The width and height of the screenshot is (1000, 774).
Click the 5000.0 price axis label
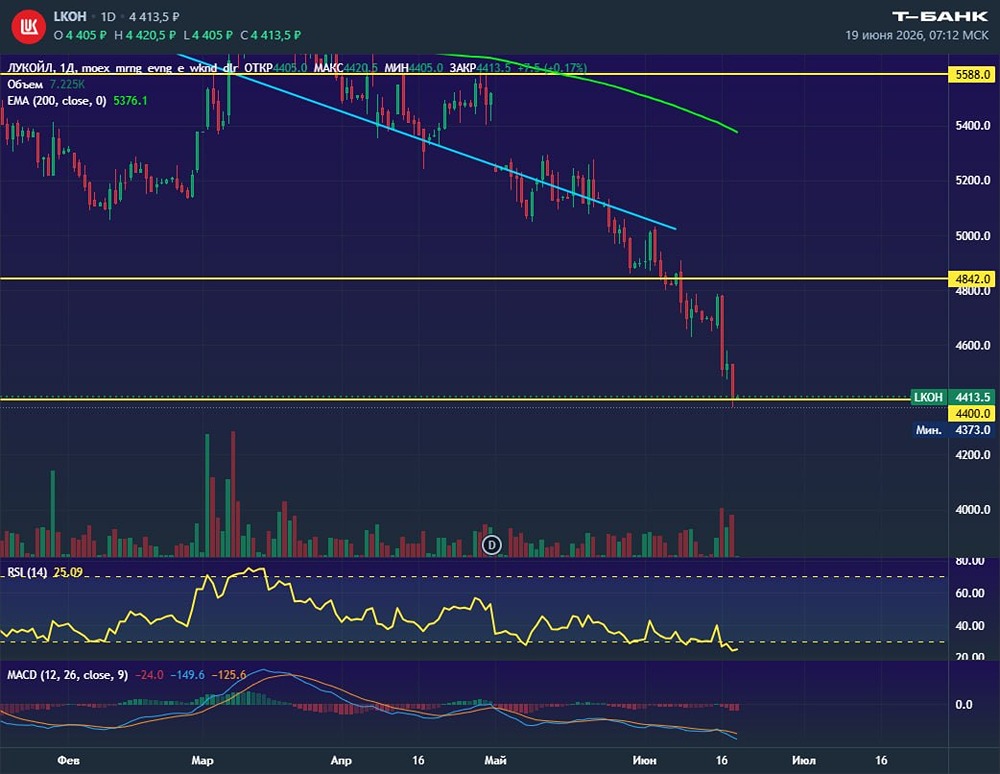(x=973, y=236)
